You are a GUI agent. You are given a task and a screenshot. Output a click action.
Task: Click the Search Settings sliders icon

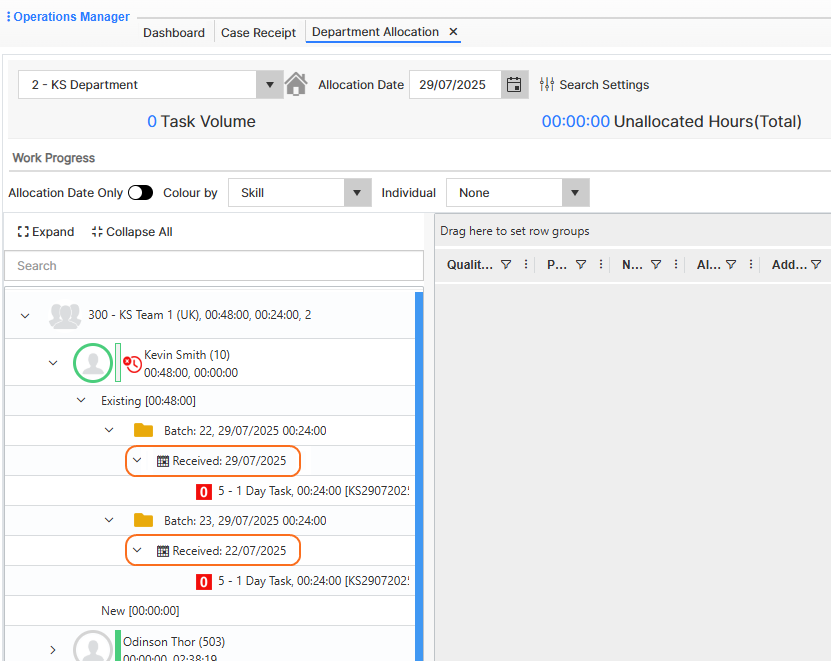click(547, 84)
